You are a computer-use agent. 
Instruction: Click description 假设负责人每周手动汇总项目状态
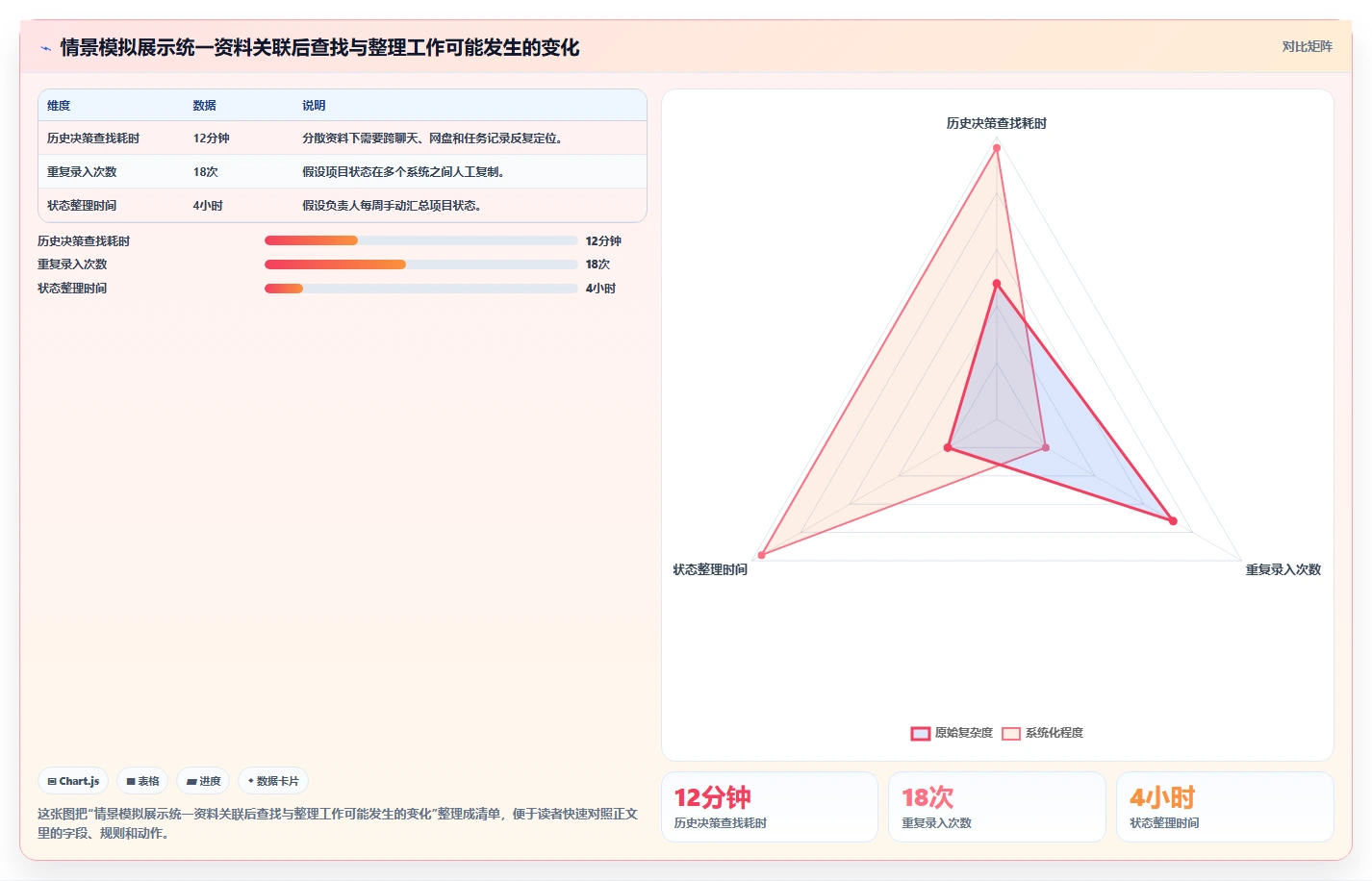coord(392,206)
